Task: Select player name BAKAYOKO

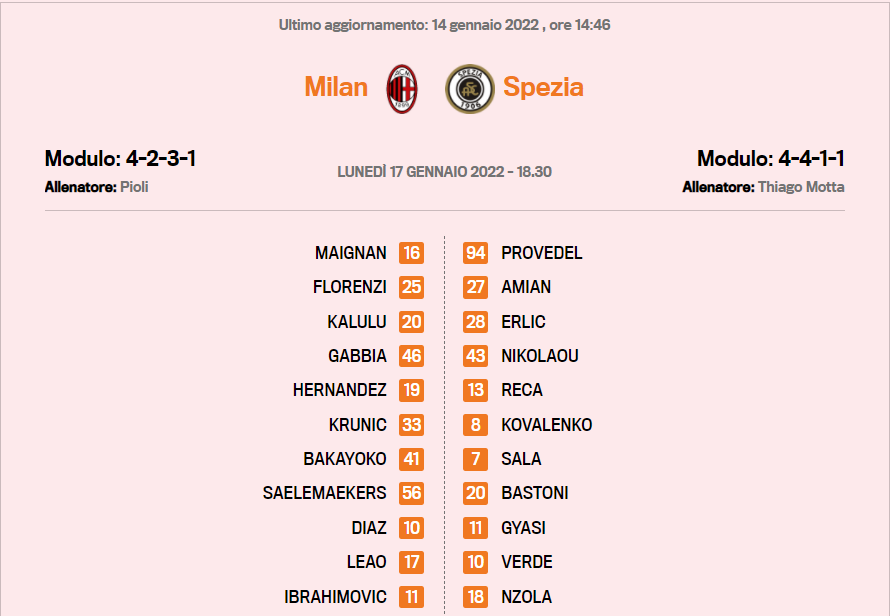Action: coord(345,459)
